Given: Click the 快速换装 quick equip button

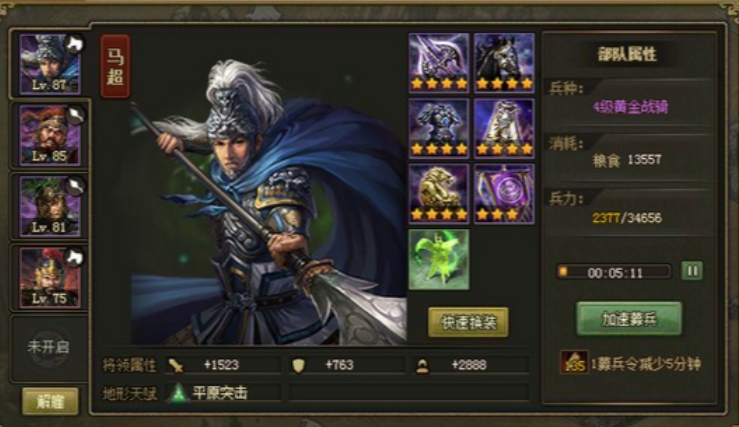Looking at the screenshot, I should click(x=468, y=322).
